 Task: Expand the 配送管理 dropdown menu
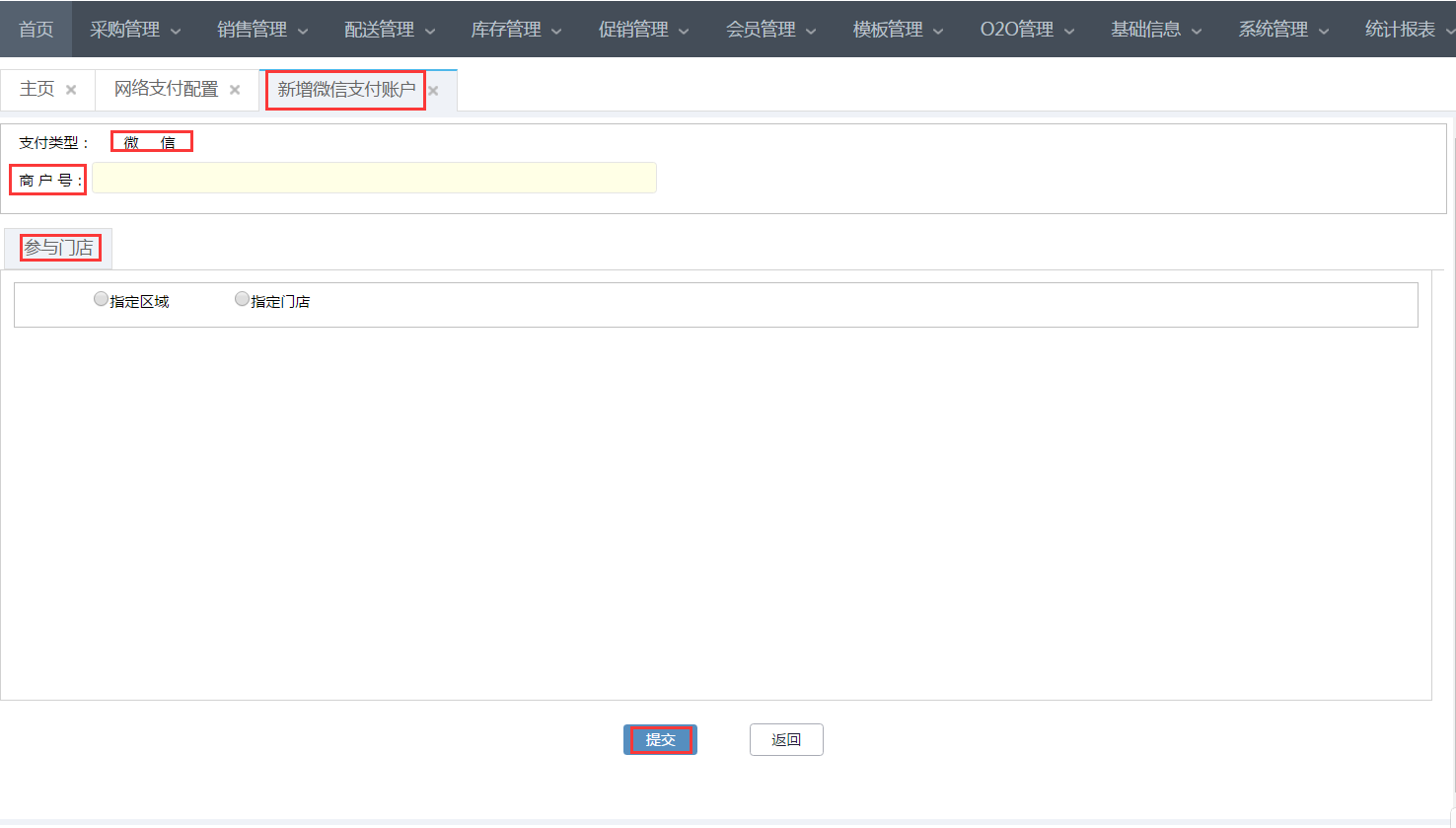click(390, 30)
